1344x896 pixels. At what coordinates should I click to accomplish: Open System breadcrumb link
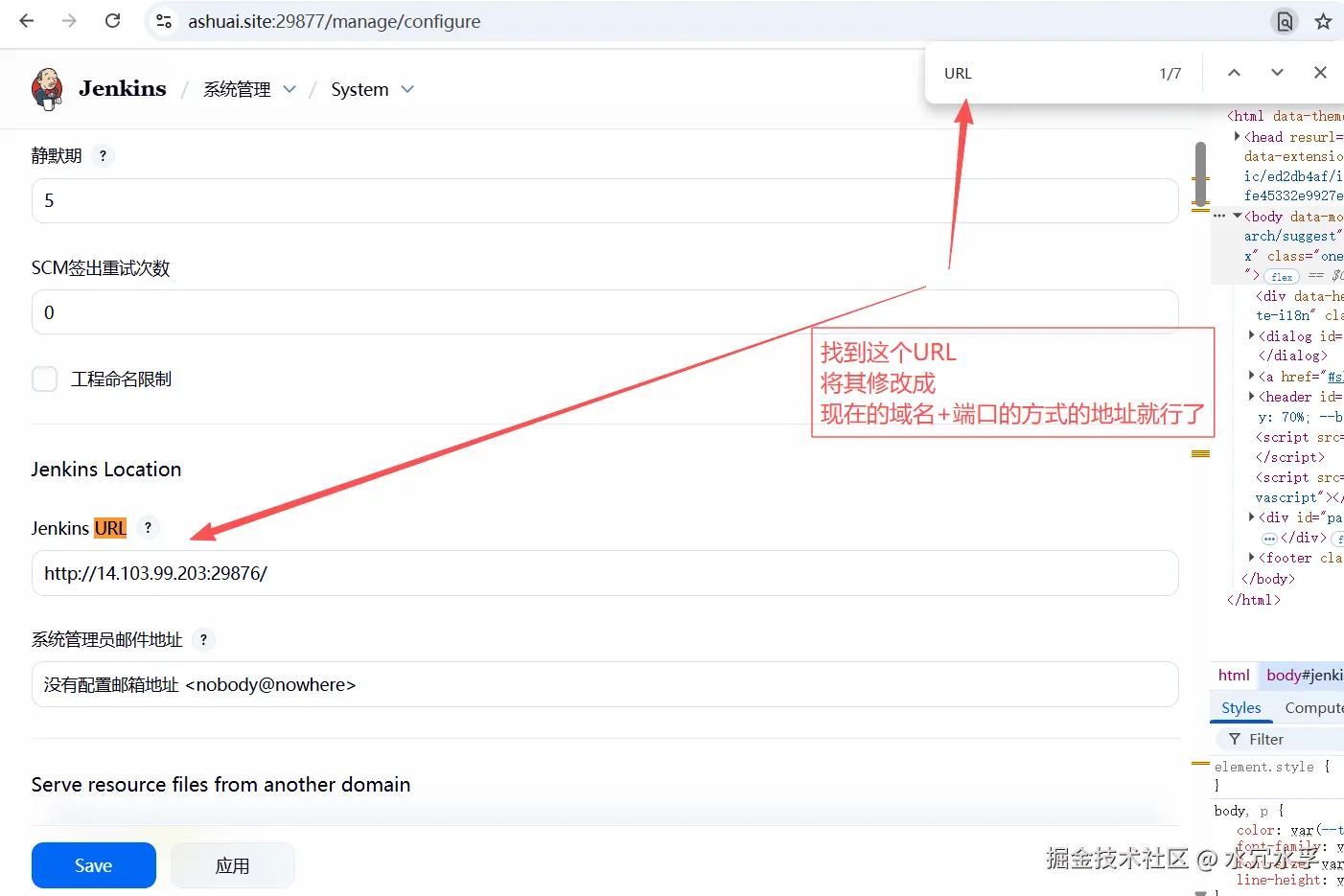tap(359, 89)
